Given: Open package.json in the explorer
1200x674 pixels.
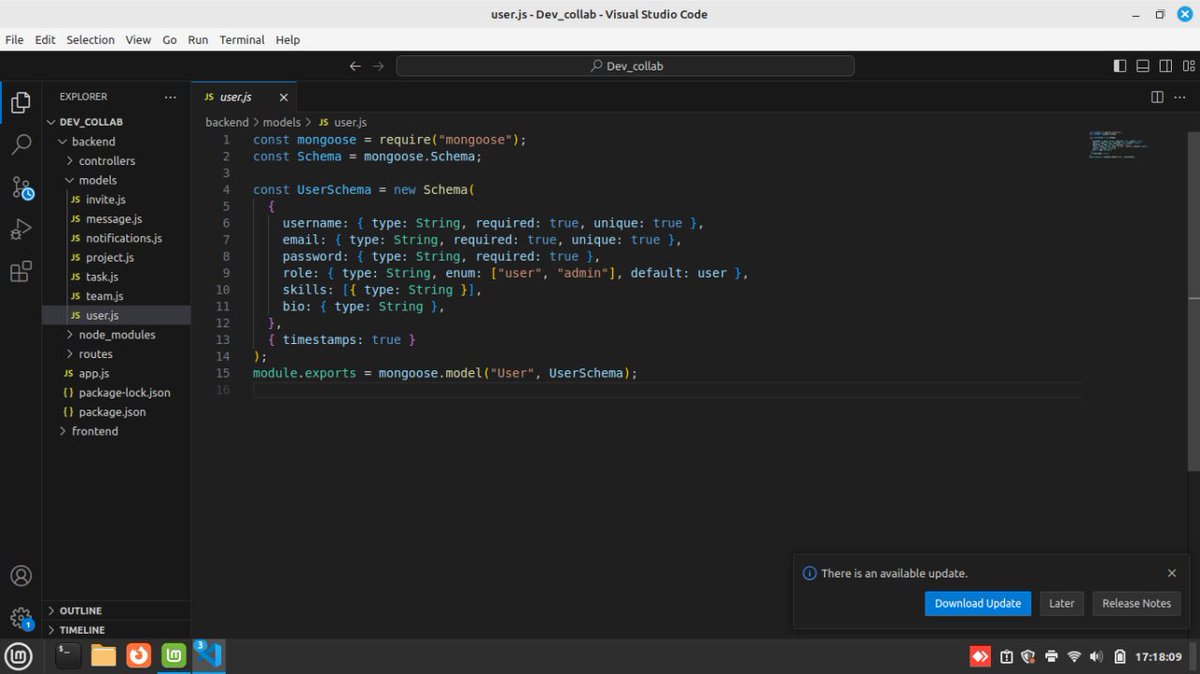Looking at the screenshot, I should pos(116,412).
